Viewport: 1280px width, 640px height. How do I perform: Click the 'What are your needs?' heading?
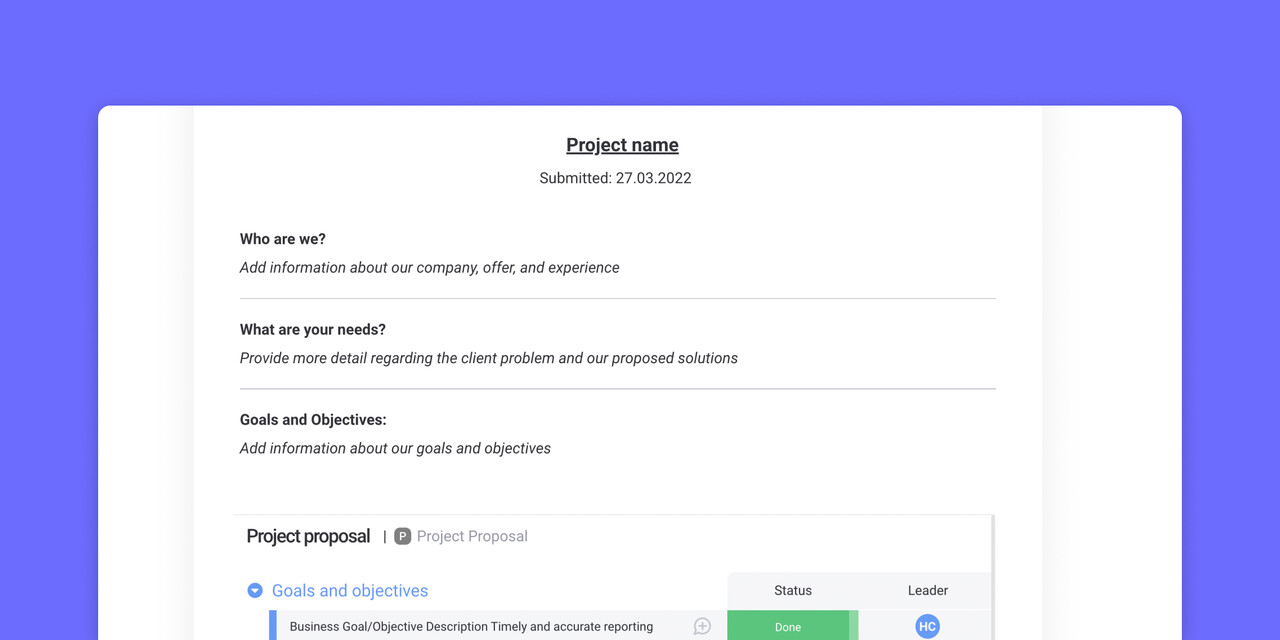click(313, 329)
